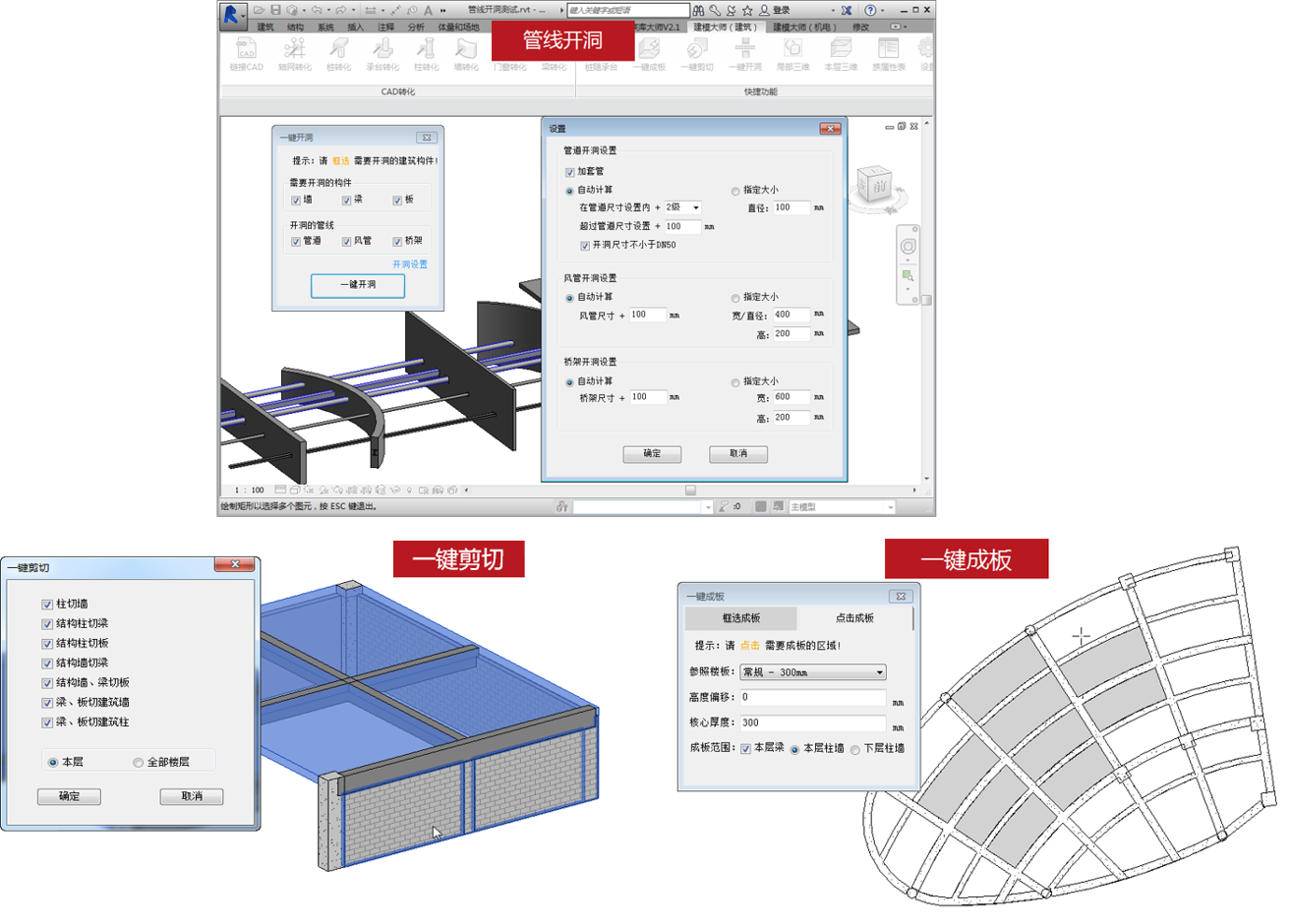
Task: Select 自动计算 radio under 风管开洞设置
Action: 569,298
